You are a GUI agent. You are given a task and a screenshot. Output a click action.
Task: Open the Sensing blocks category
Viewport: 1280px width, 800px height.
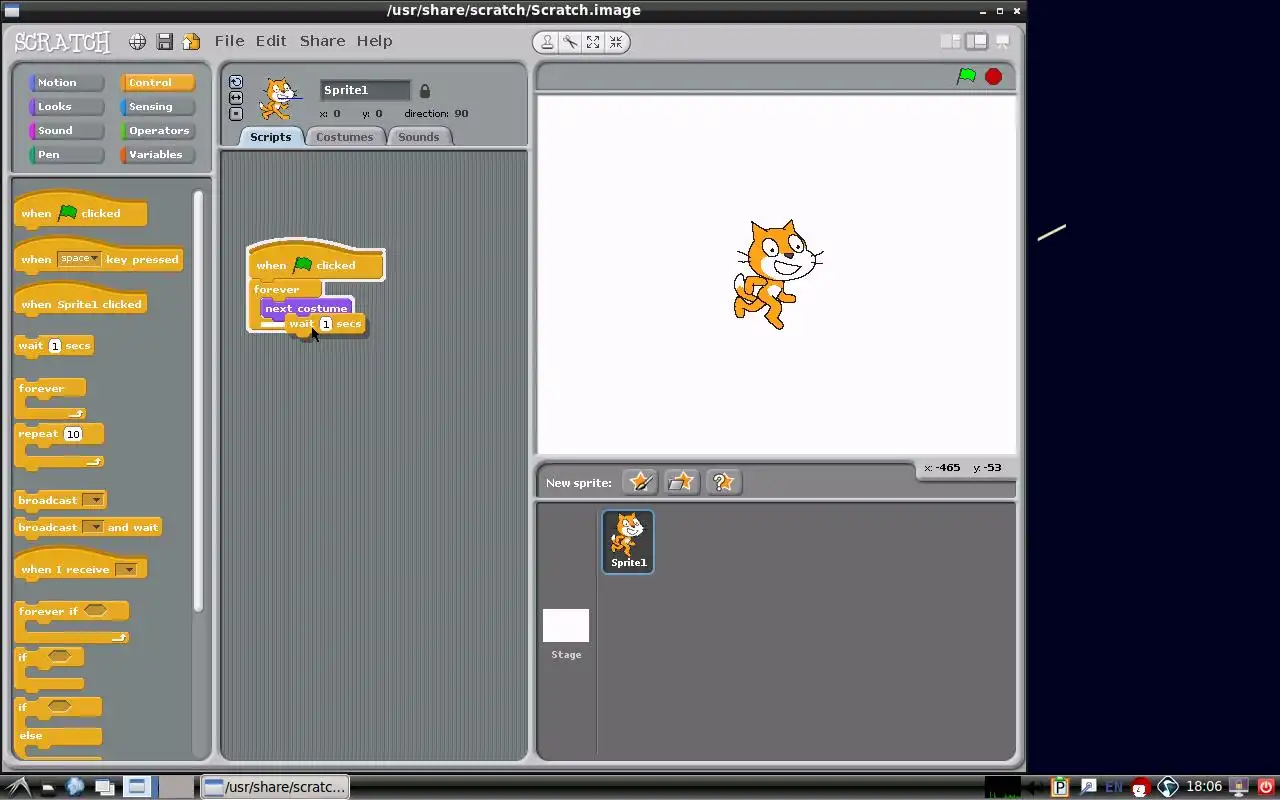[157, 107]
